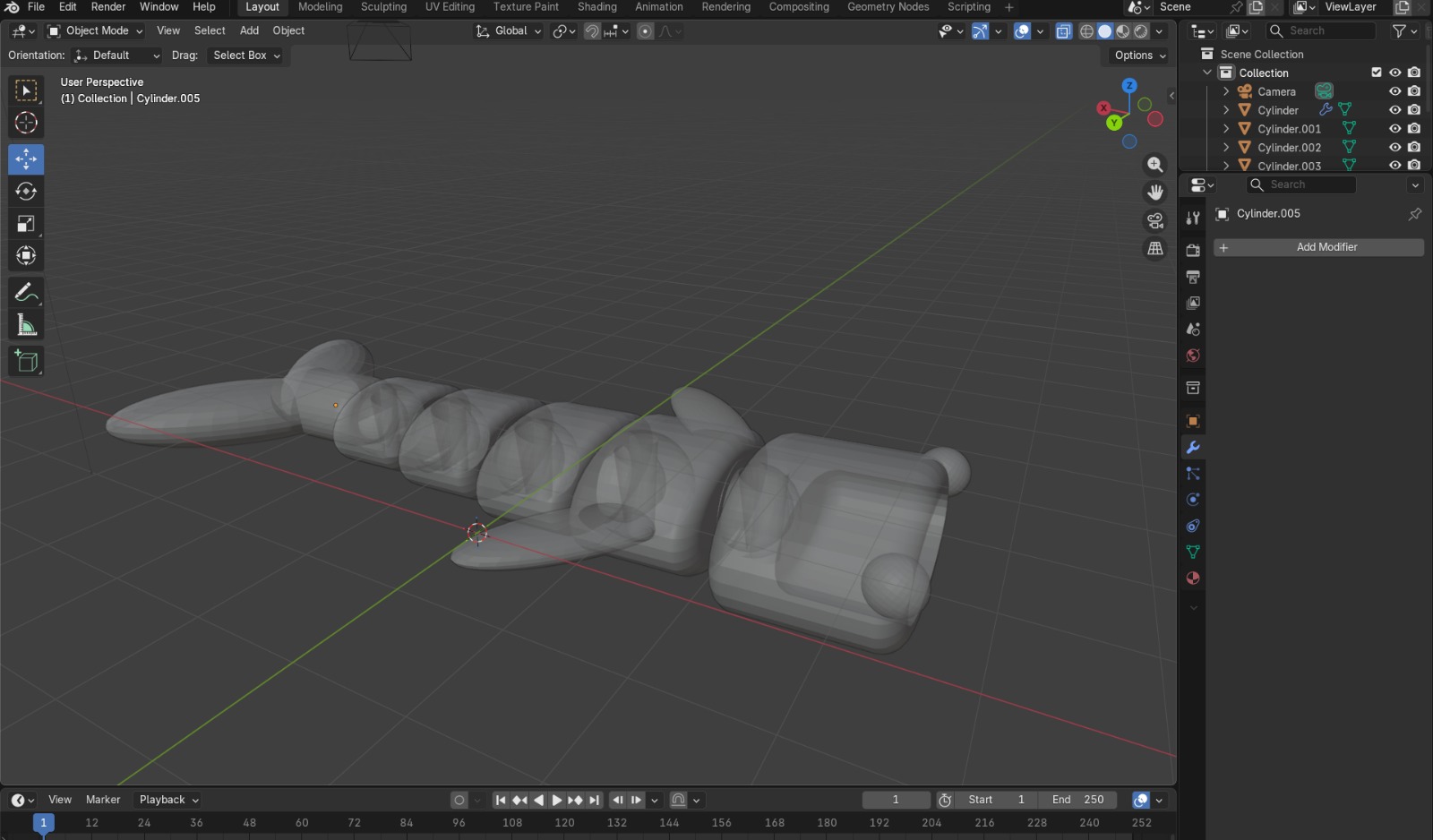1433x840 pixels.
Task: Click the Add Modifier button
Action: coord(1318,247)
